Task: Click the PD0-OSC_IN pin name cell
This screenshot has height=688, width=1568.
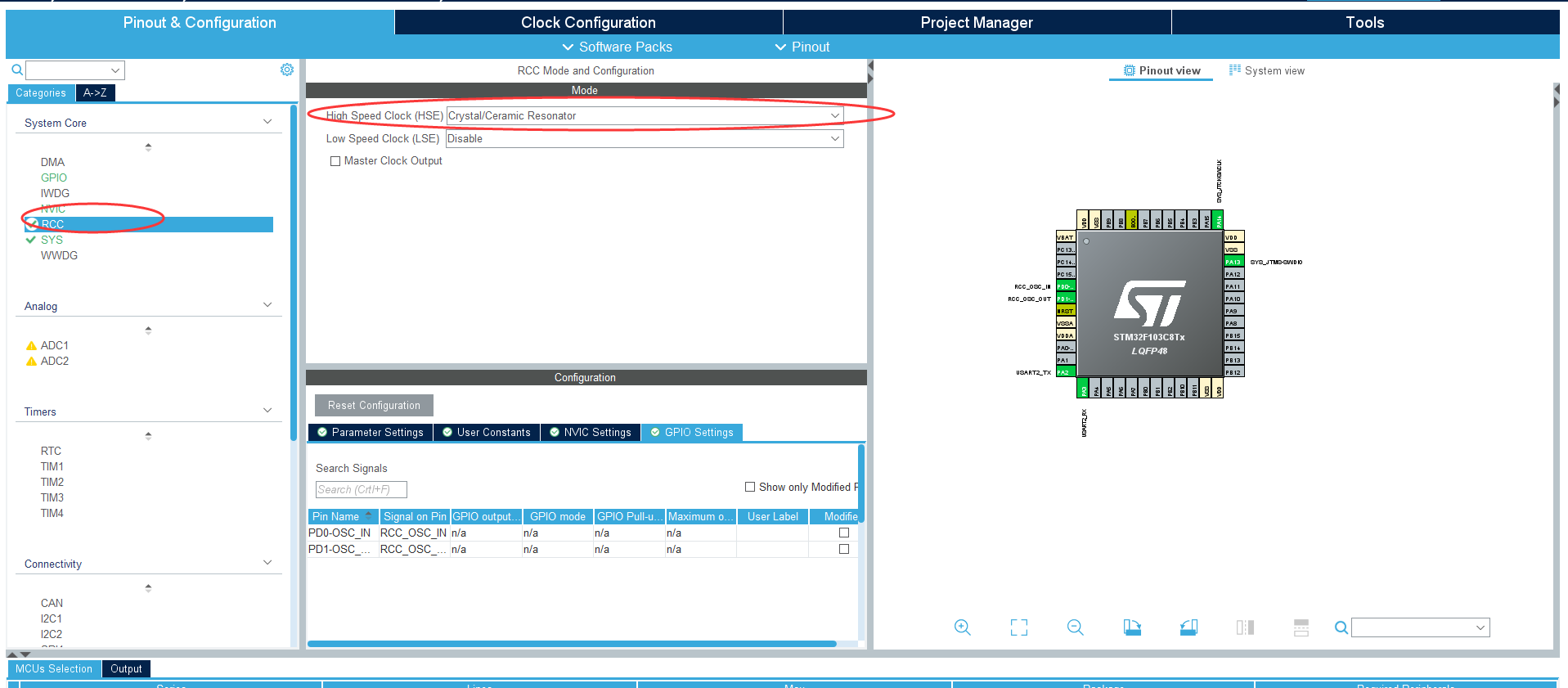Action: 342,533
